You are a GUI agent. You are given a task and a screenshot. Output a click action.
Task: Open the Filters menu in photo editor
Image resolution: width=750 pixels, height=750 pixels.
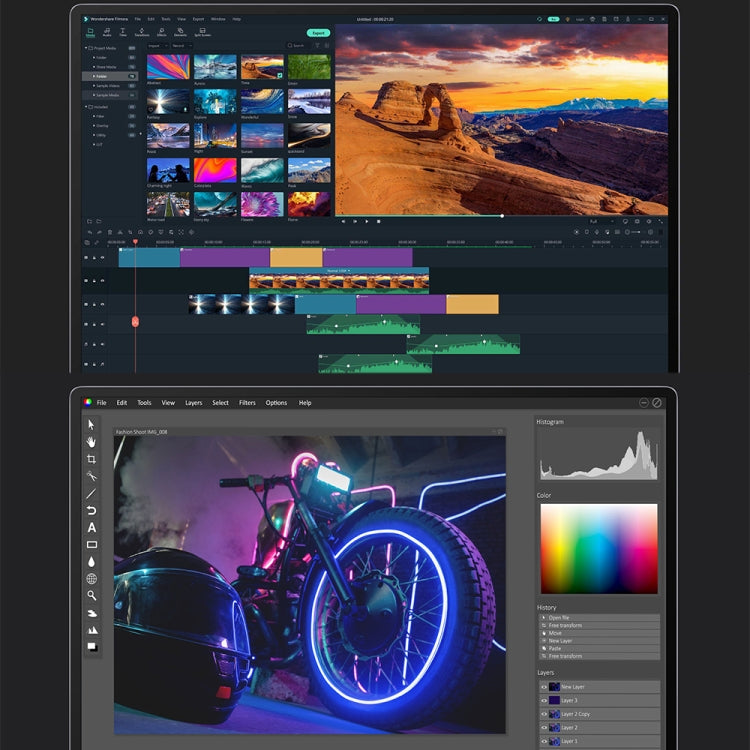pos(247,403)
